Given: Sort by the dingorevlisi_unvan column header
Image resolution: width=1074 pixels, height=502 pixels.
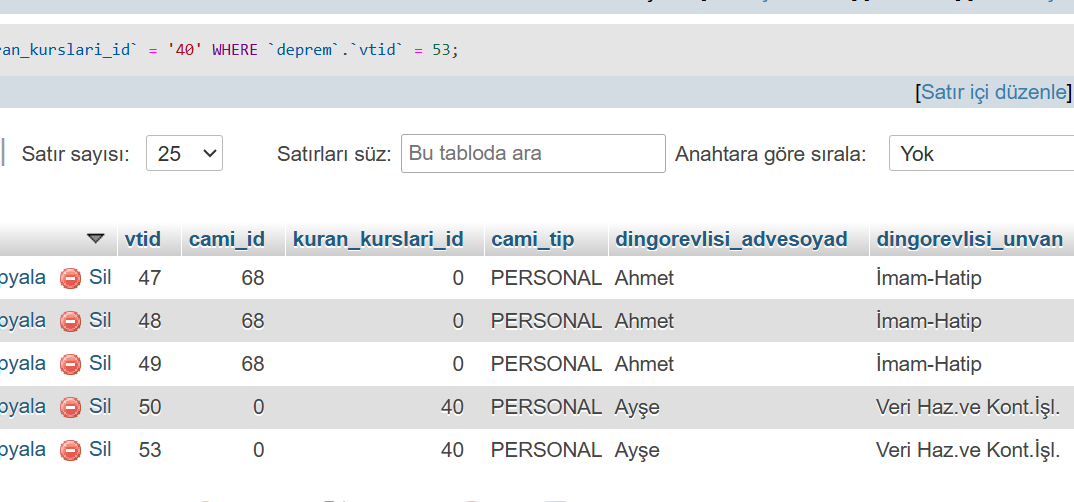Looking at the screenshot, I should [x=969, y=239].
